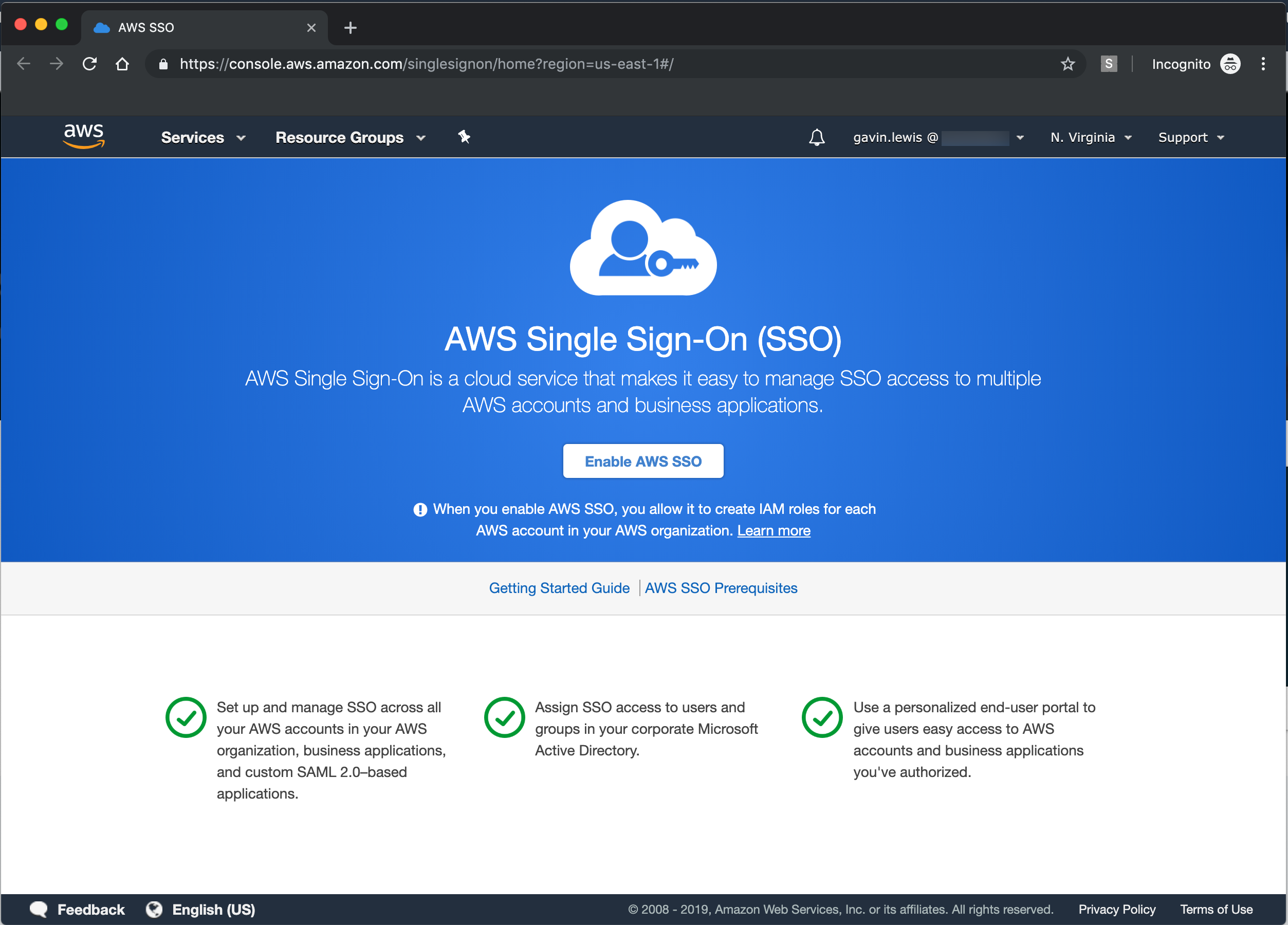Reload the page with refresh icon
1288x925 pixels.
pos(89,64)
